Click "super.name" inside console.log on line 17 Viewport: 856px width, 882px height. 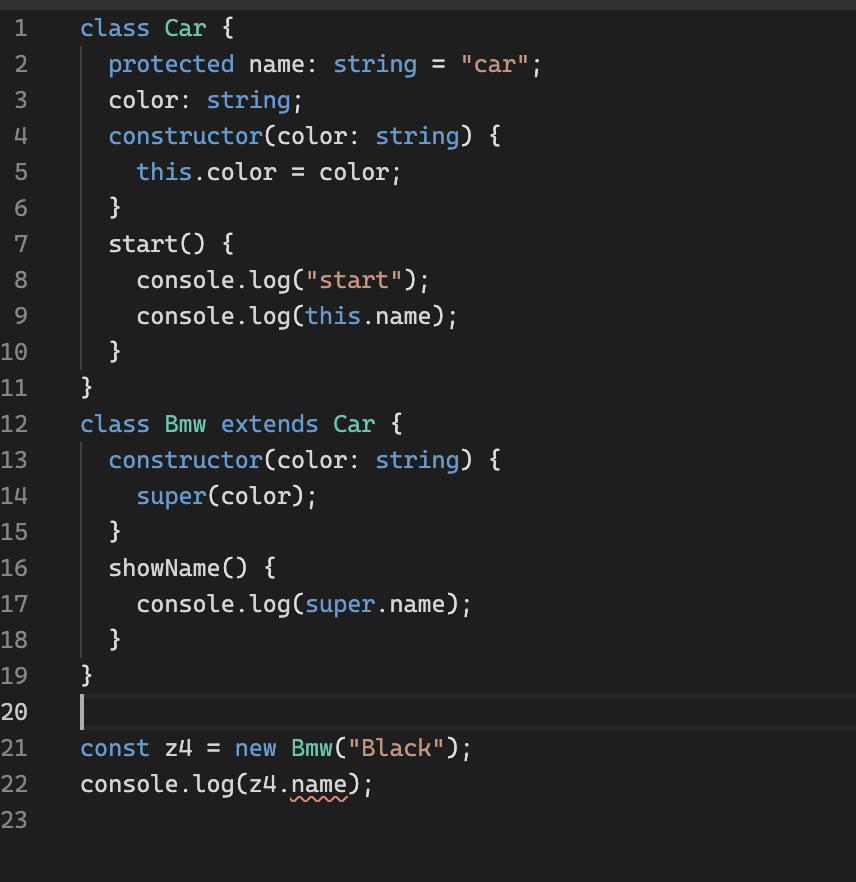(x=375, y=604)
